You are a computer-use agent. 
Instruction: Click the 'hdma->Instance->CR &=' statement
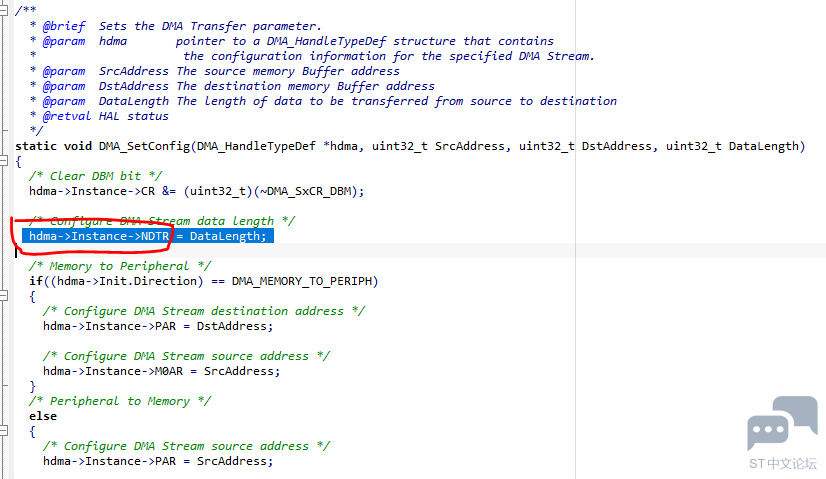[x=196, y=191]
